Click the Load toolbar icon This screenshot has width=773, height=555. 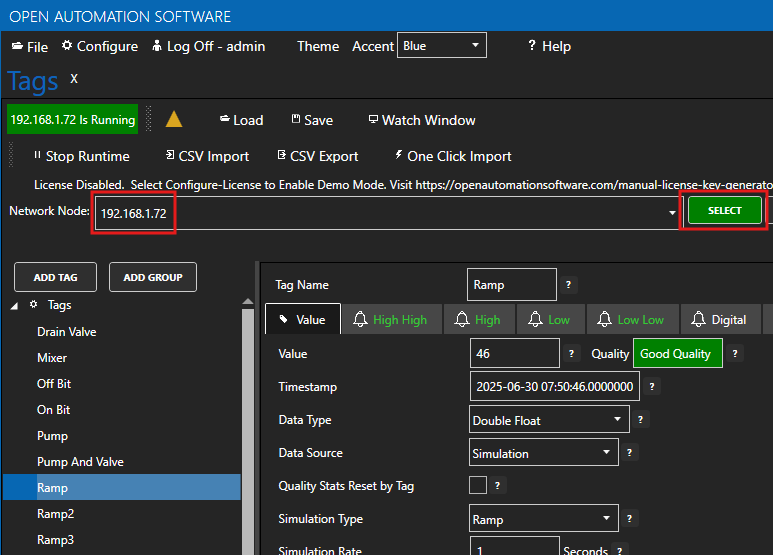pyautogui.click(x=225, y=119)
